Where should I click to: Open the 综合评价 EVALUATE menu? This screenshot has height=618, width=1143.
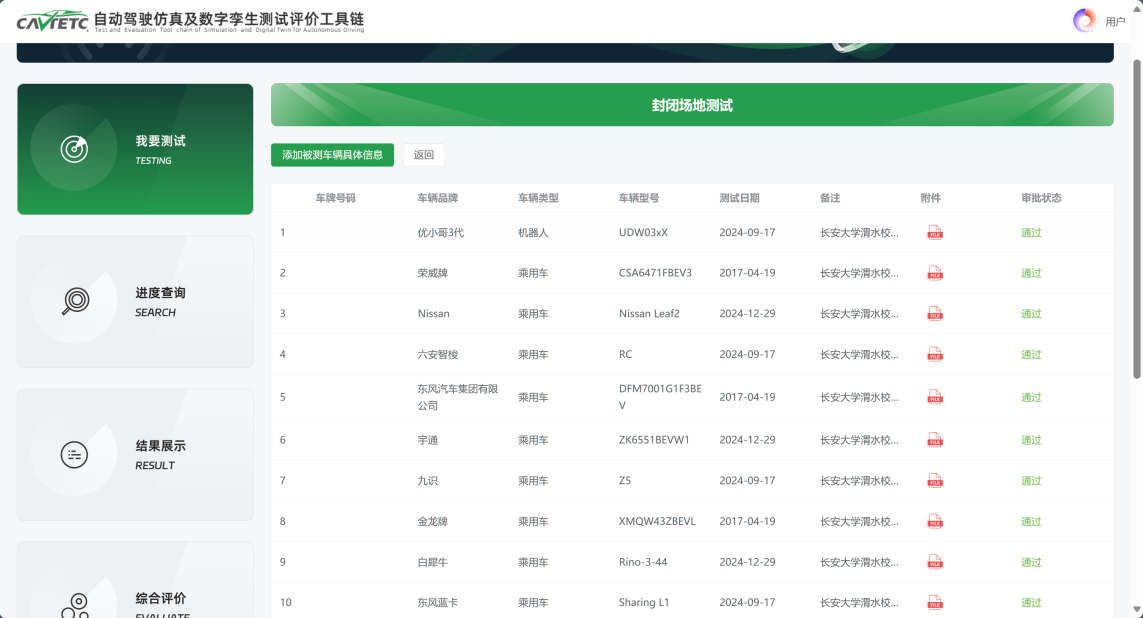(135, 580)
